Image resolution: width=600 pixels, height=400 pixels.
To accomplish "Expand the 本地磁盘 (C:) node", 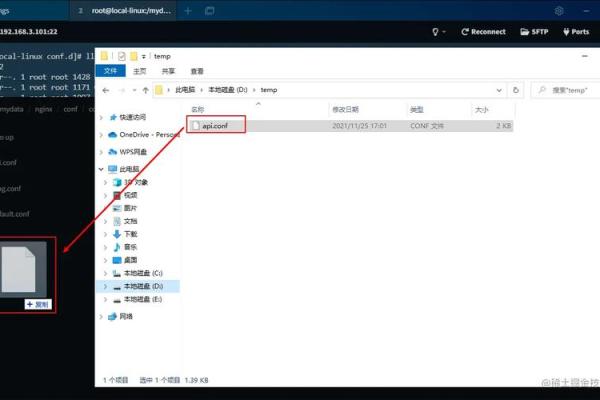I will 106,273.
